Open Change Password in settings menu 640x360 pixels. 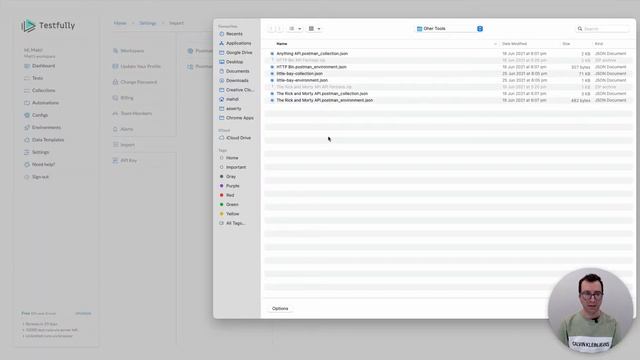pos(138,82)
